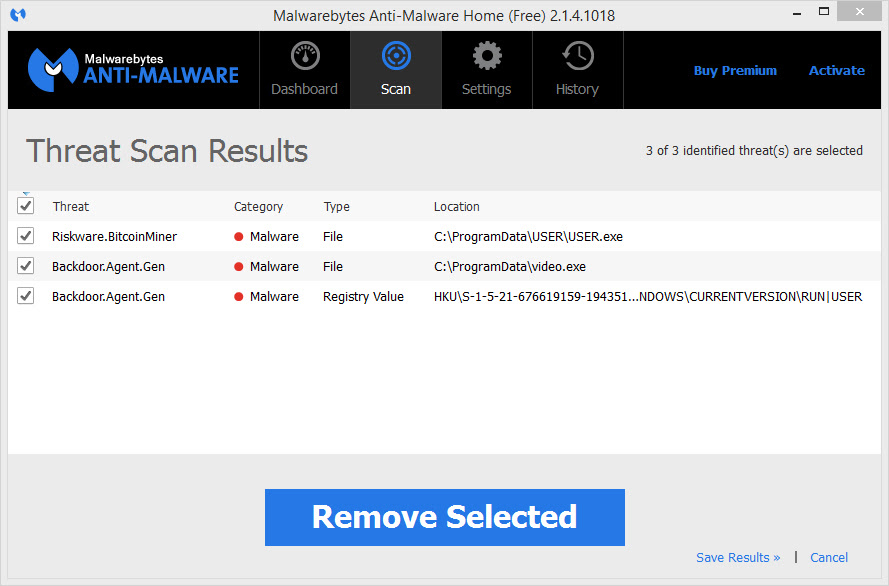Screen dimensions: 889x586
Task: Click the Threat Scan Results heading
Action: (x=167, y=151)
